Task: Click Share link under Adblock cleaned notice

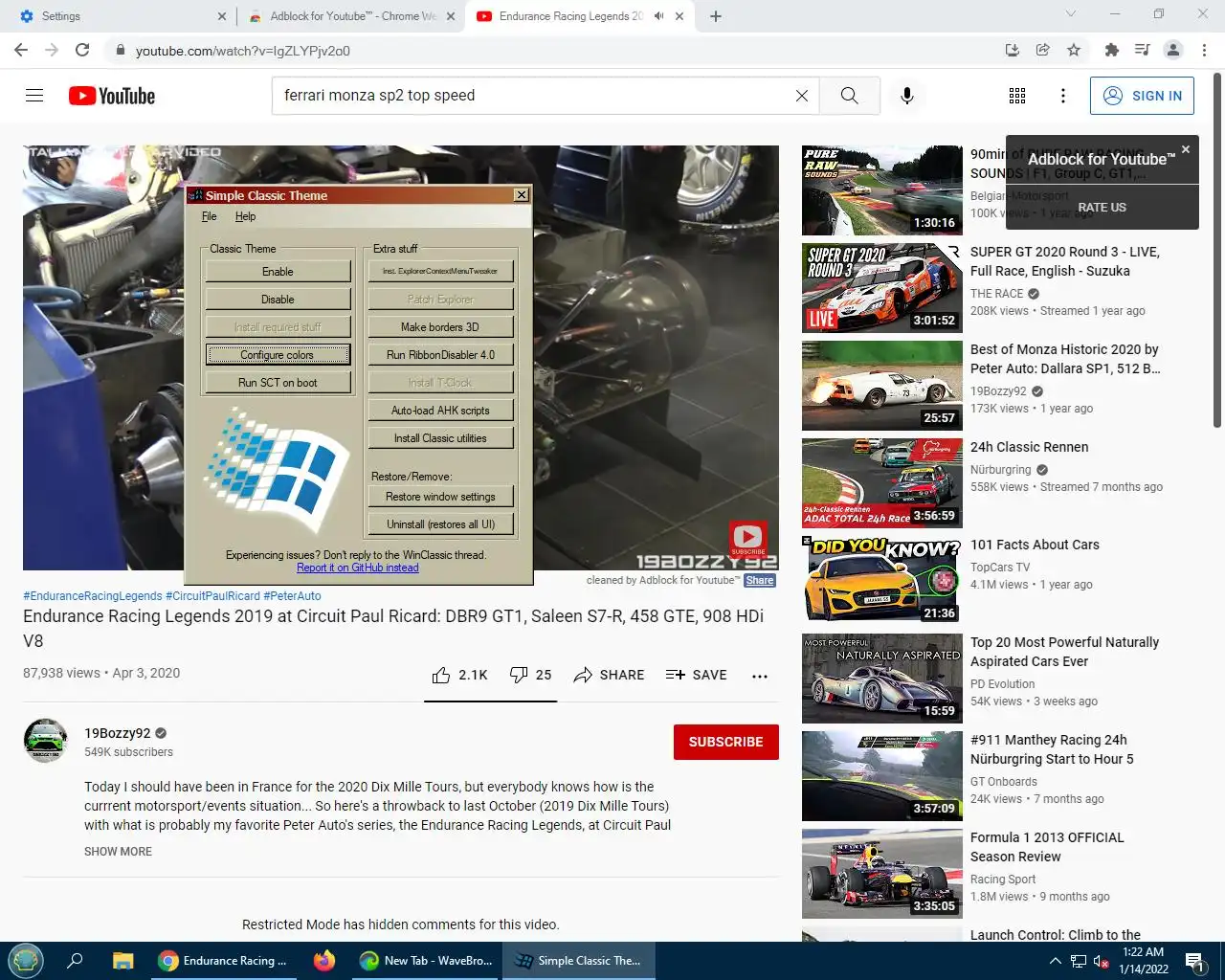Action: (x=760, y=580)
